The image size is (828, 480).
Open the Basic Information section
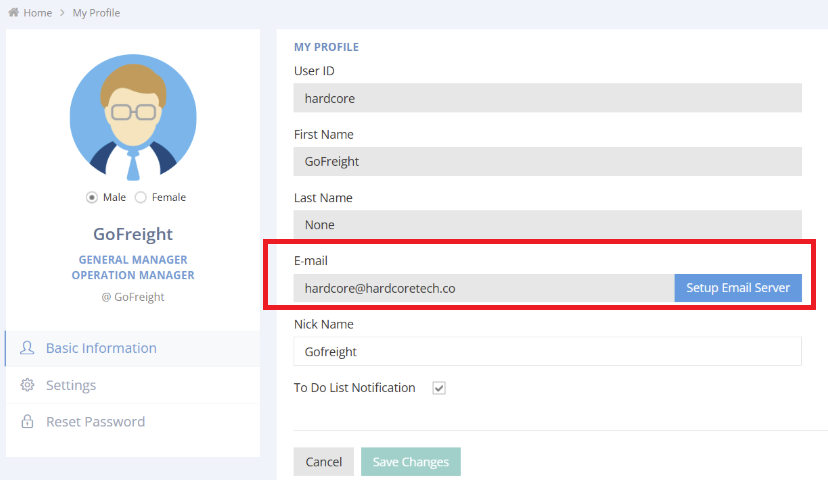[101, 348]
